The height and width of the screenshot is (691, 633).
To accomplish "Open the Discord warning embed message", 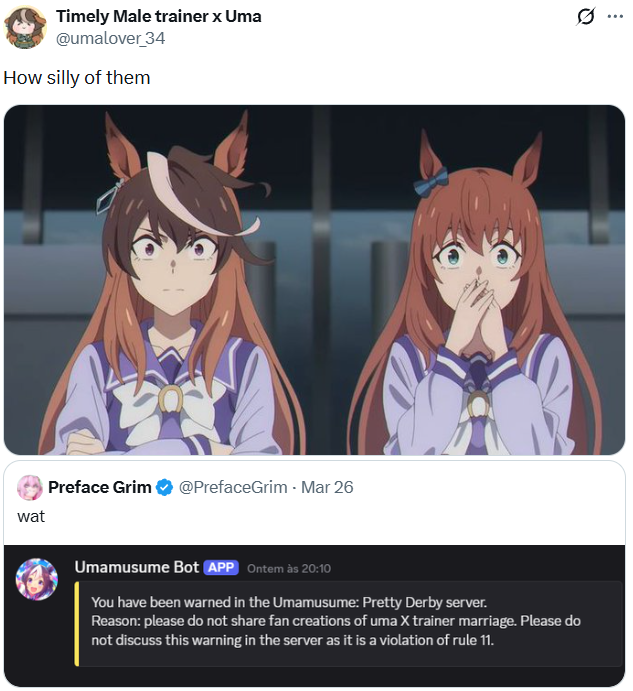I will pyautogui.click(x=348, y=624).
